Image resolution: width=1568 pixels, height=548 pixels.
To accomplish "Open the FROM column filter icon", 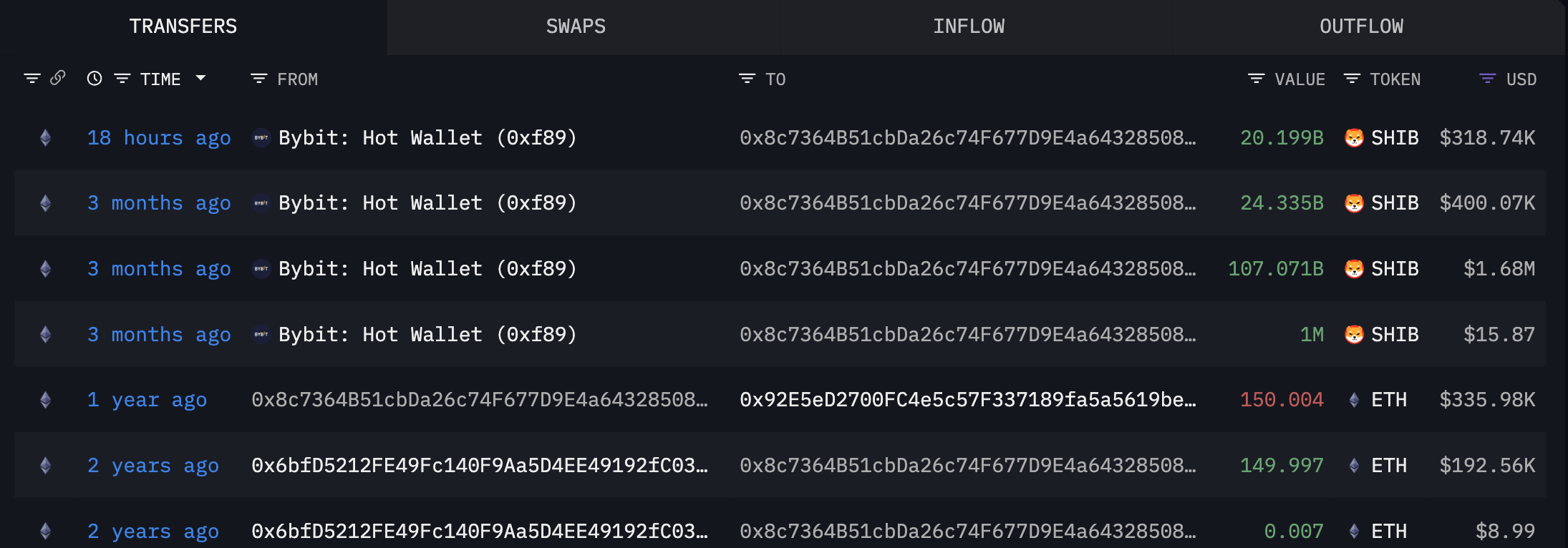I will point(258,79).
